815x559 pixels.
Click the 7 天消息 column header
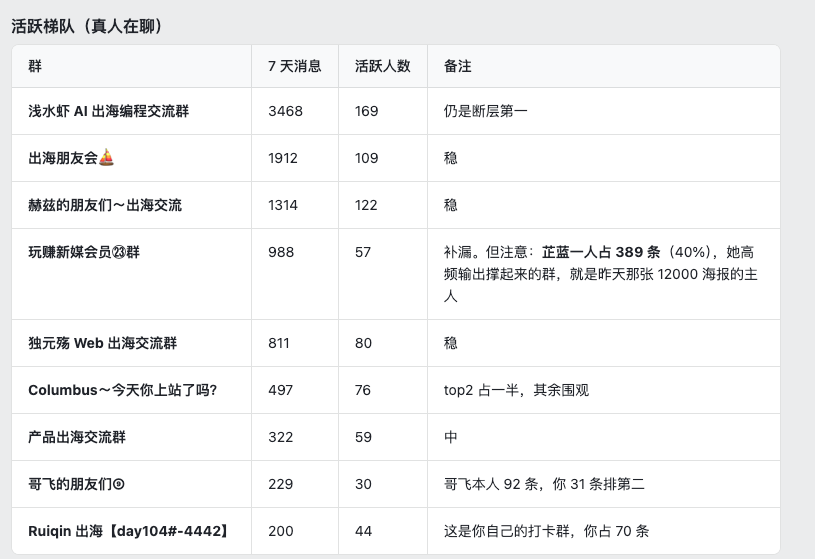pyautogui.click(x=295, y=66)
